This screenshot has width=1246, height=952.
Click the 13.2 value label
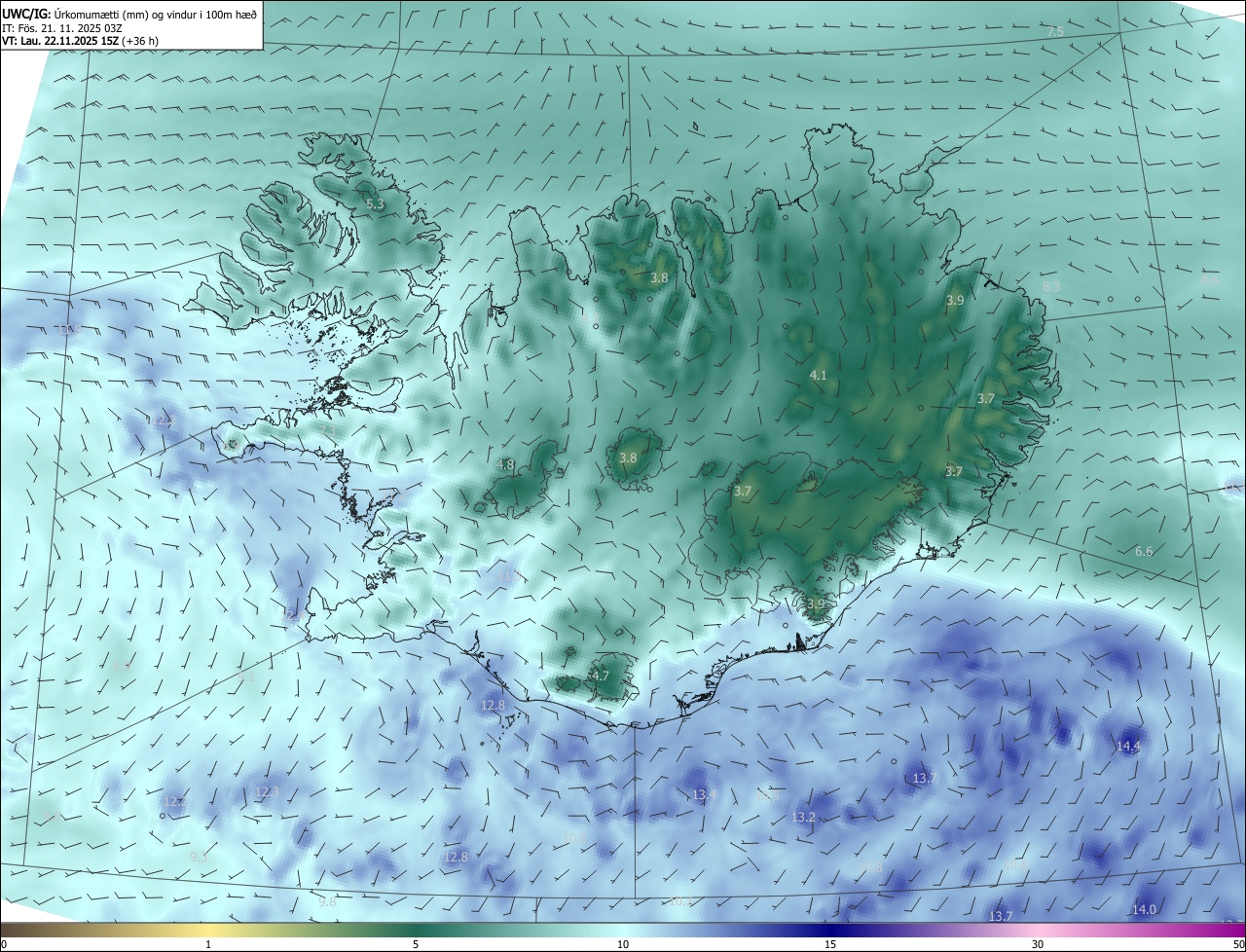[803, 817]
